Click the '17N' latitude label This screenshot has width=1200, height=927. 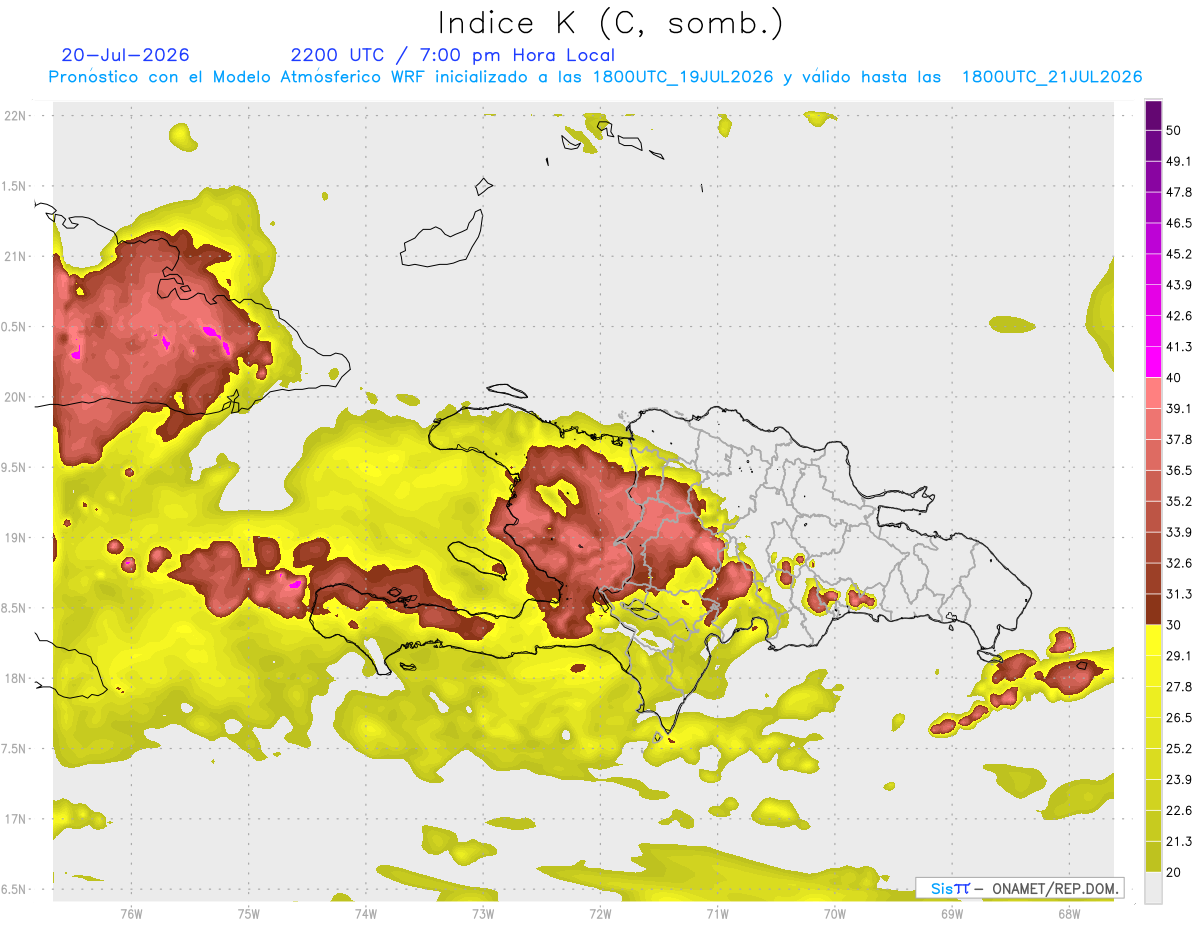[x=16, y=819]
